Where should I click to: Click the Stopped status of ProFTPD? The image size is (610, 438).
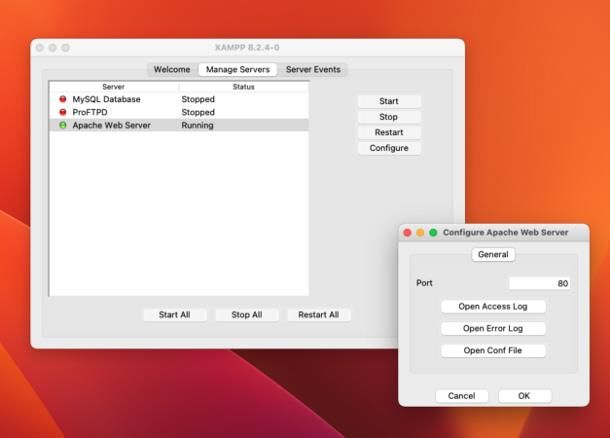(198, 112)
